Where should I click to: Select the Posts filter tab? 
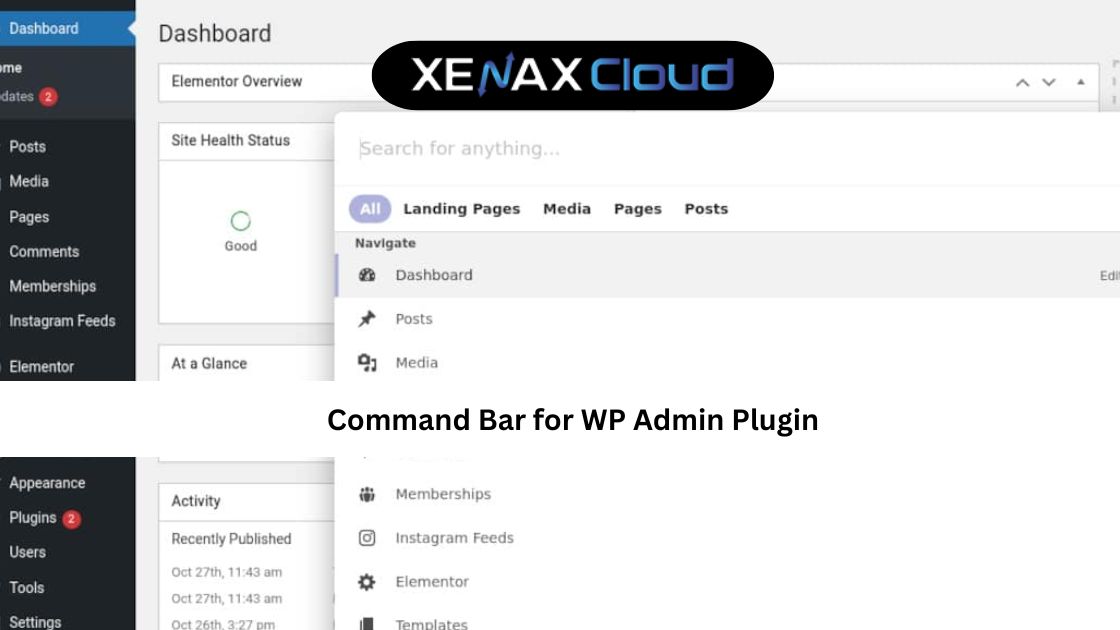pyautogui.click(x=706, y=209)
